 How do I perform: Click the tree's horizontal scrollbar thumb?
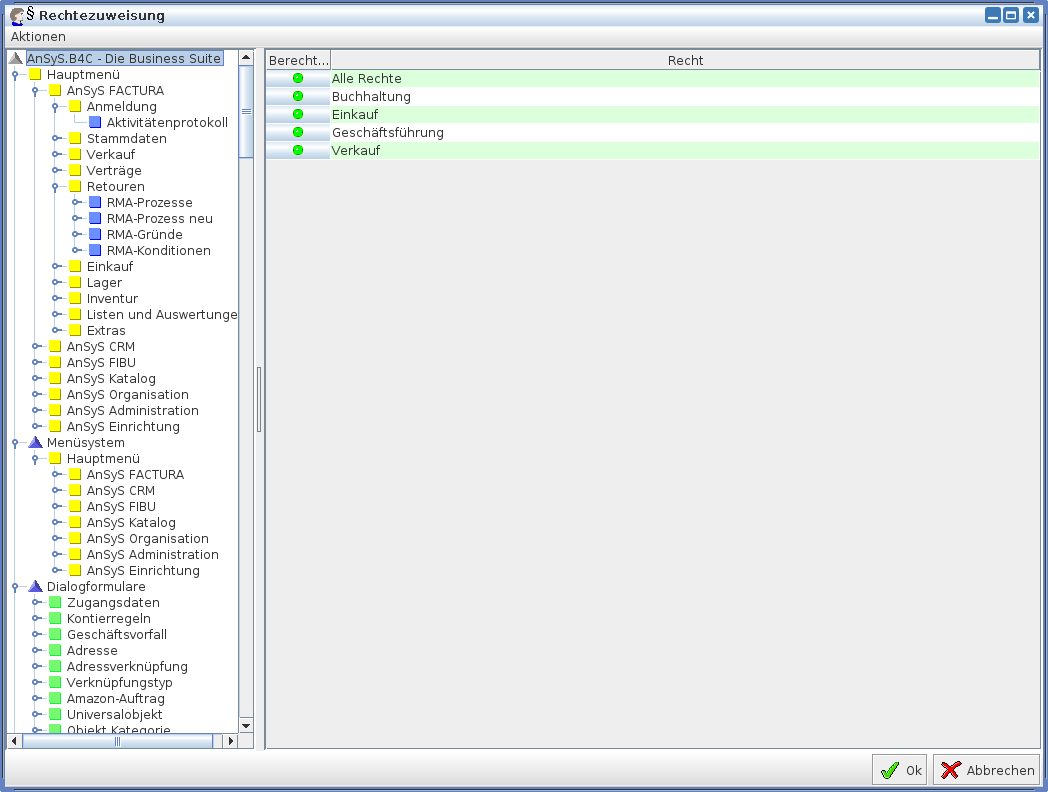(x=117, y=741)
